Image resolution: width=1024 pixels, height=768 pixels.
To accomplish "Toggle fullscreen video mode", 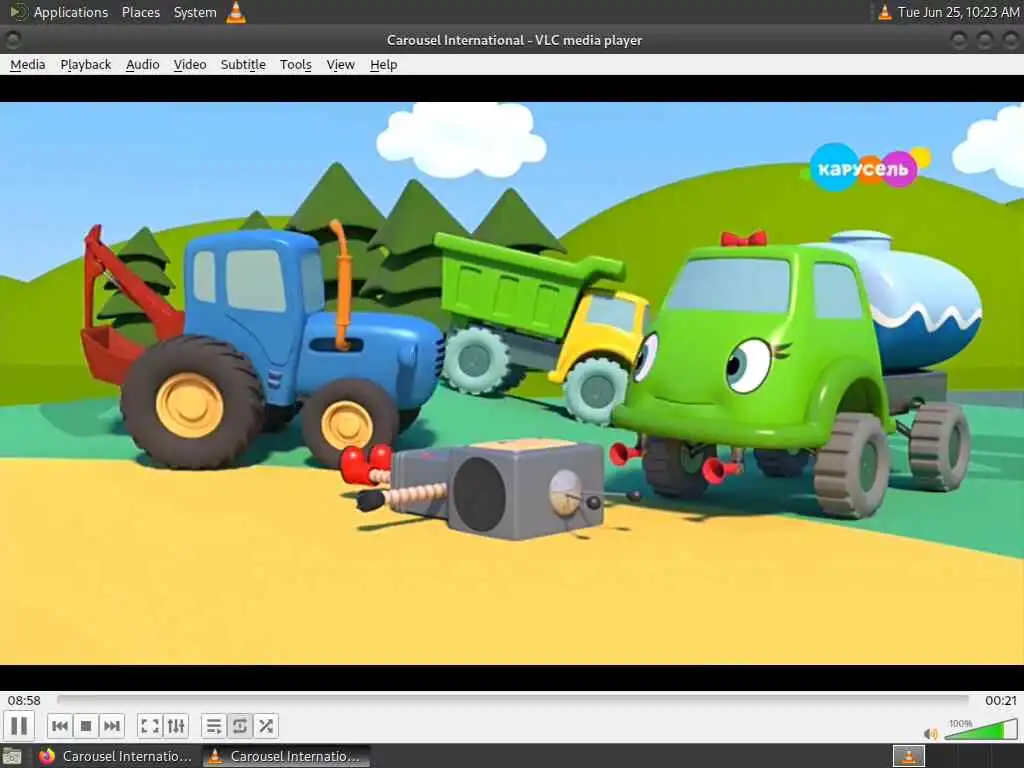I will click(150, 726).
